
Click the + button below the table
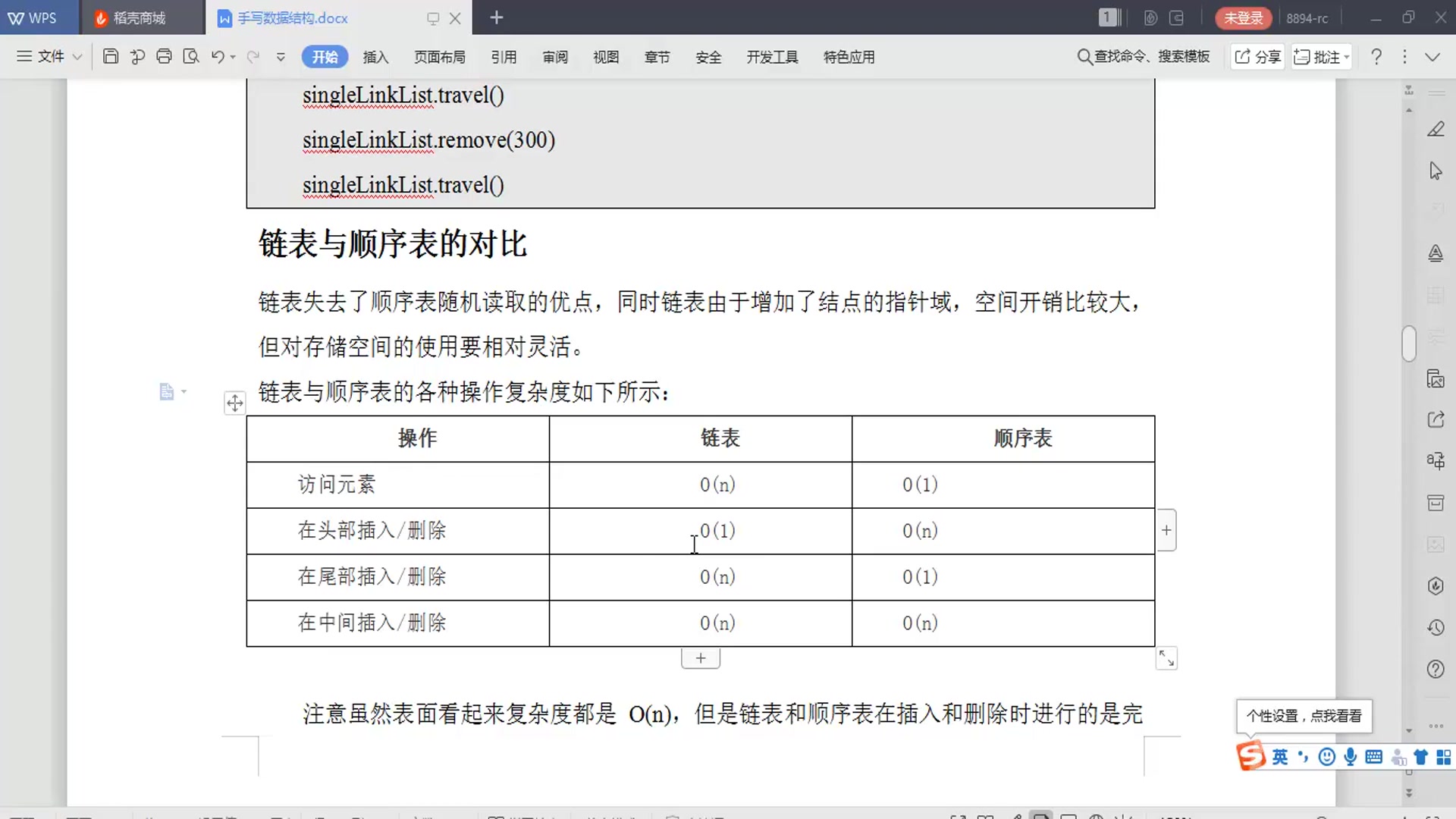click(x=699, y=657)
